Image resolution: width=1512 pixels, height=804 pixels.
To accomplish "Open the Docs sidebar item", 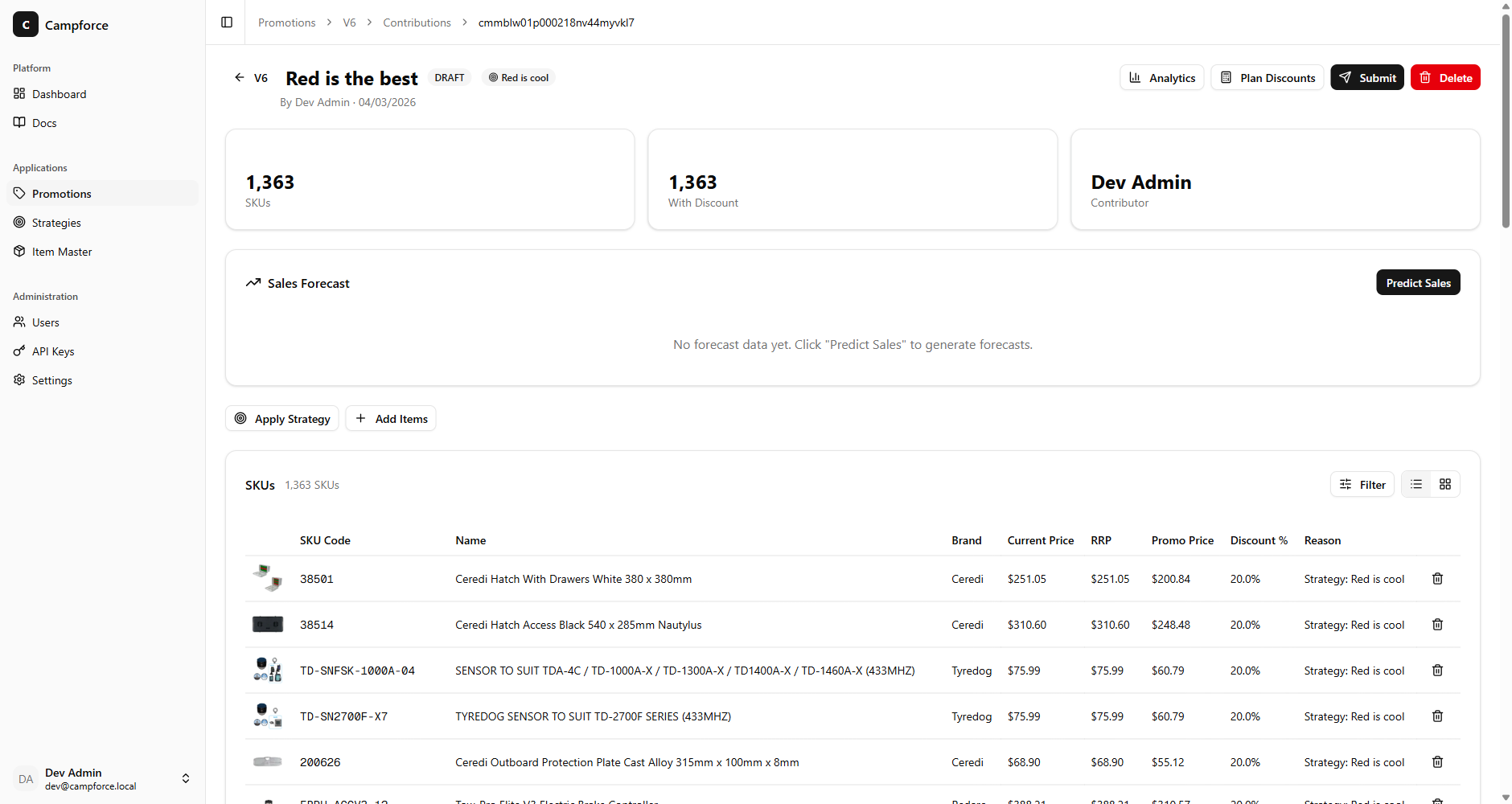I will [103, 123].
